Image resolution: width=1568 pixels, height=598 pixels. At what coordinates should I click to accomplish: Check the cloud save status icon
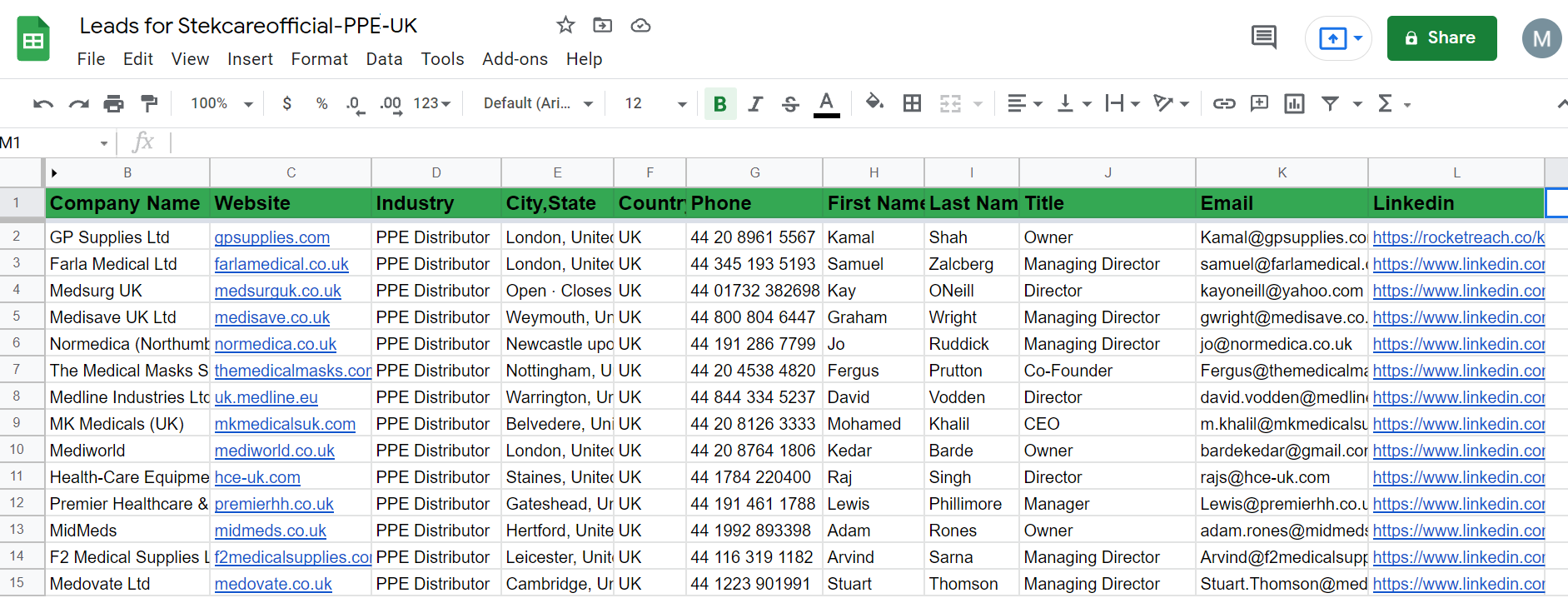pos(640,25)
